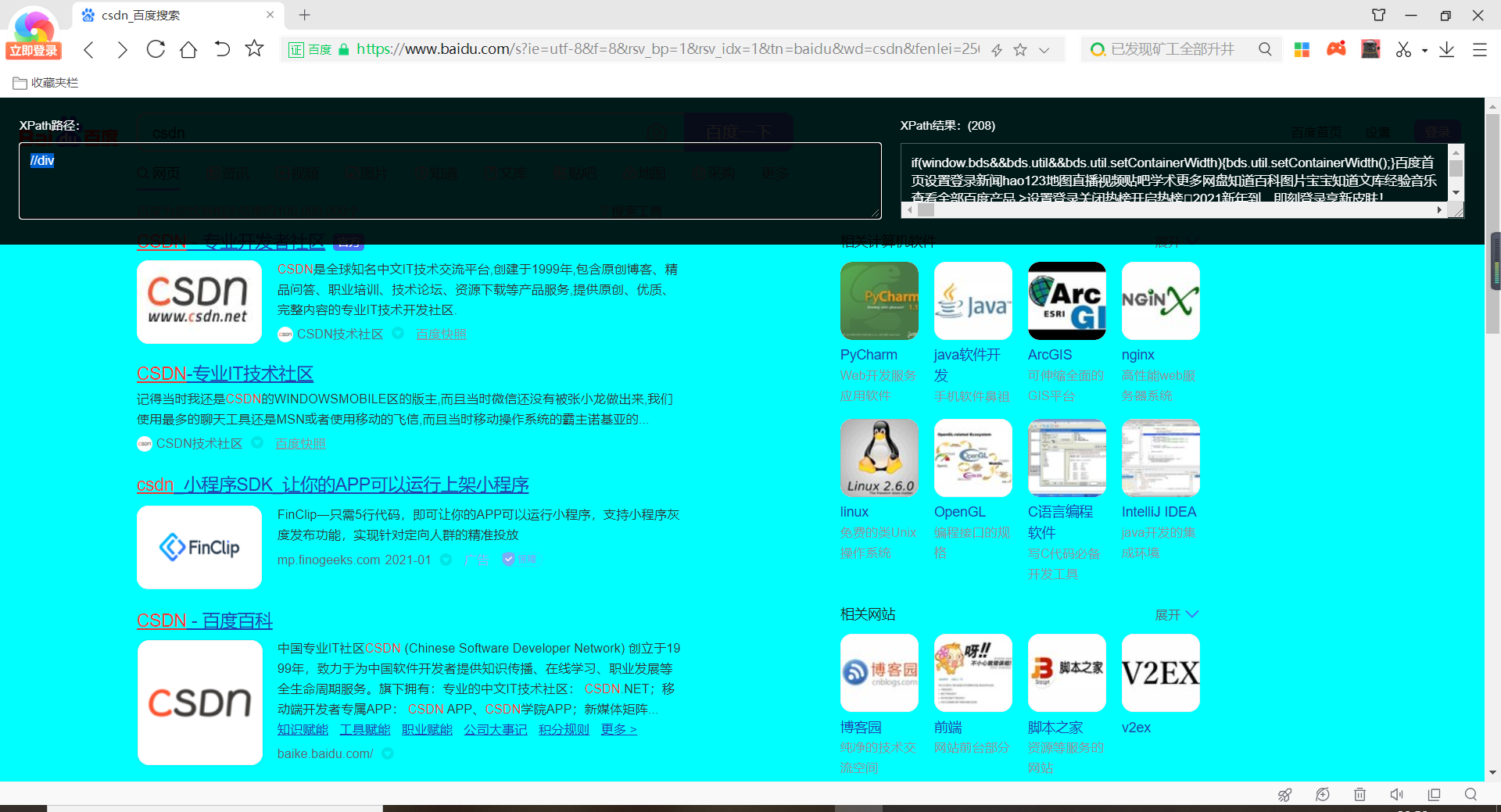Open the IntelliJ IDEA thumbnail
The image size is (1501, 812).
coord(1161,458)
